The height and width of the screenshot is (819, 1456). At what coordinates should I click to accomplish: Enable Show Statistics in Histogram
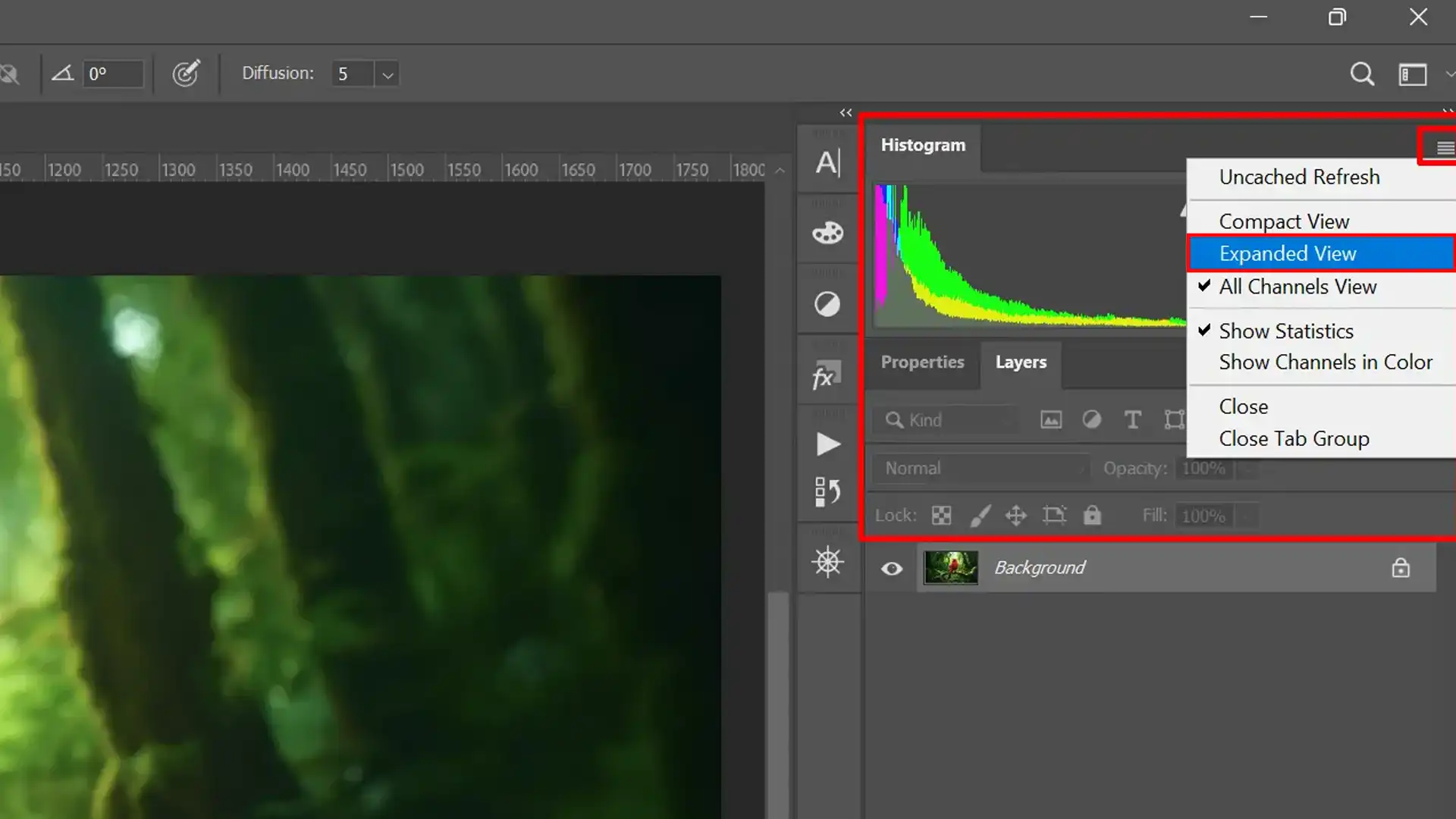(x=1285, y=330)
